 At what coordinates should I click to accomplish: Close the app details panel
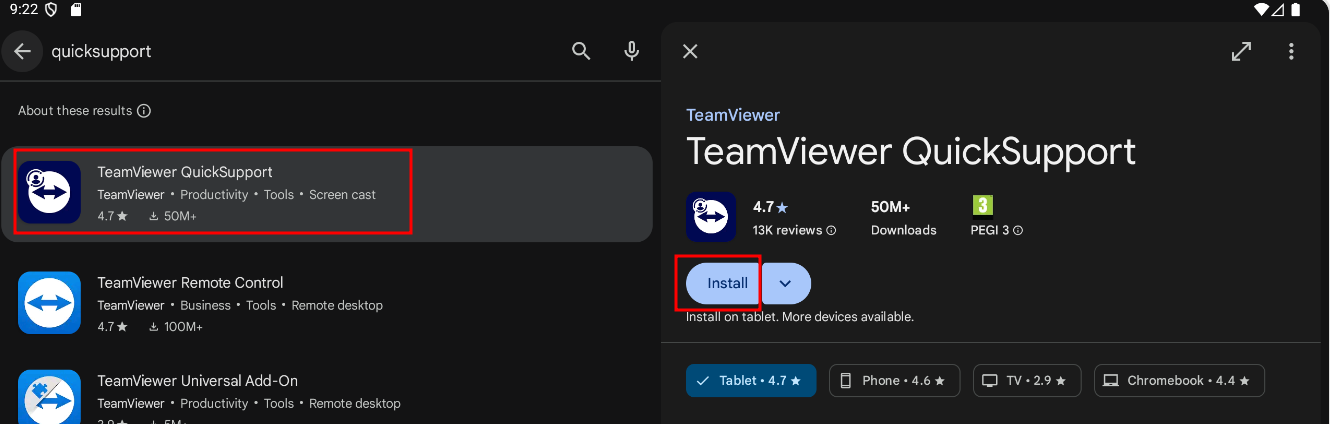point(690,51)
